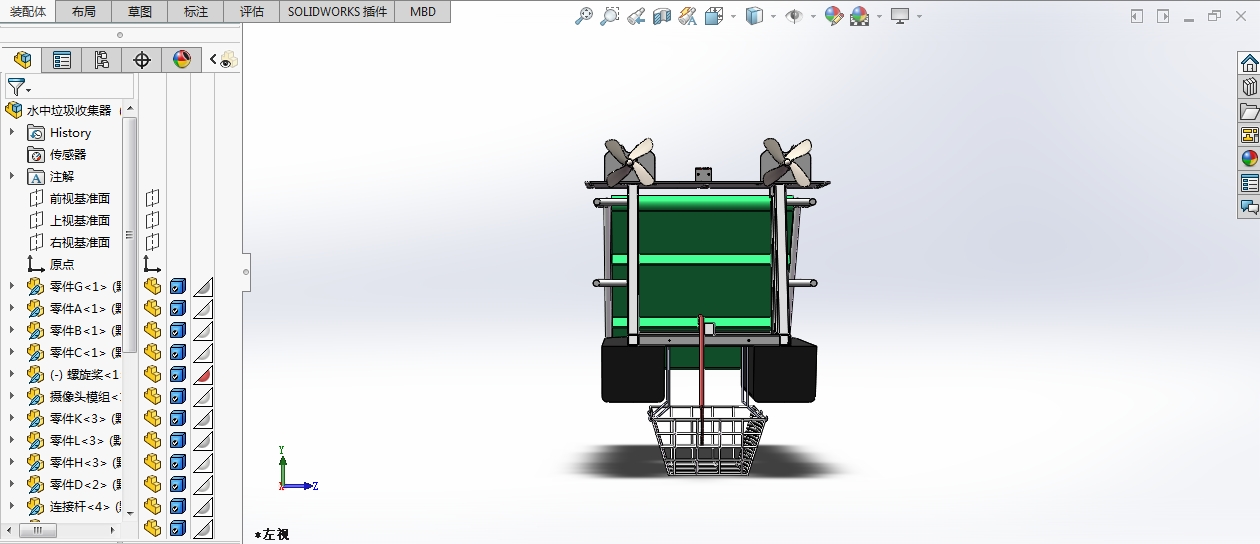Image resolution: width=1260 pixels, height=544 pixels.
Task: Open the View Settings dropdown arrow
Action: 918,16
